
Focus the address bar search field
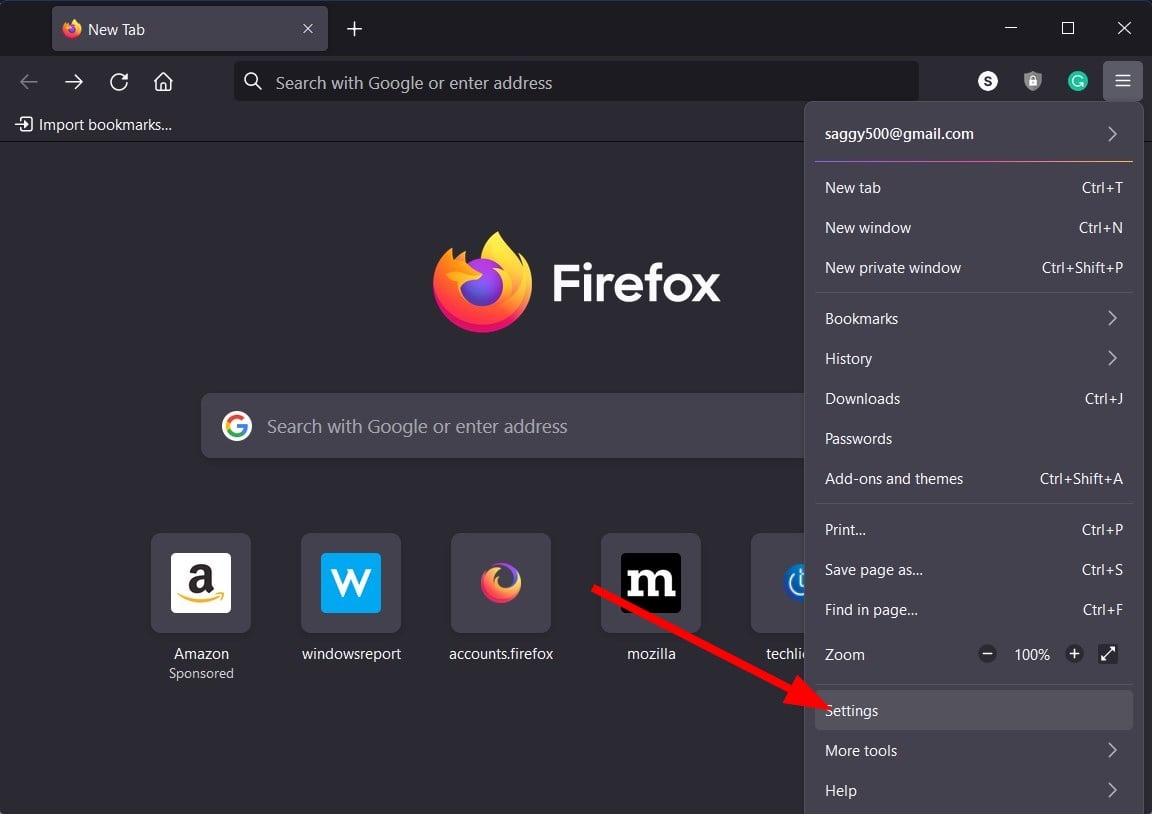pos(576,82)
